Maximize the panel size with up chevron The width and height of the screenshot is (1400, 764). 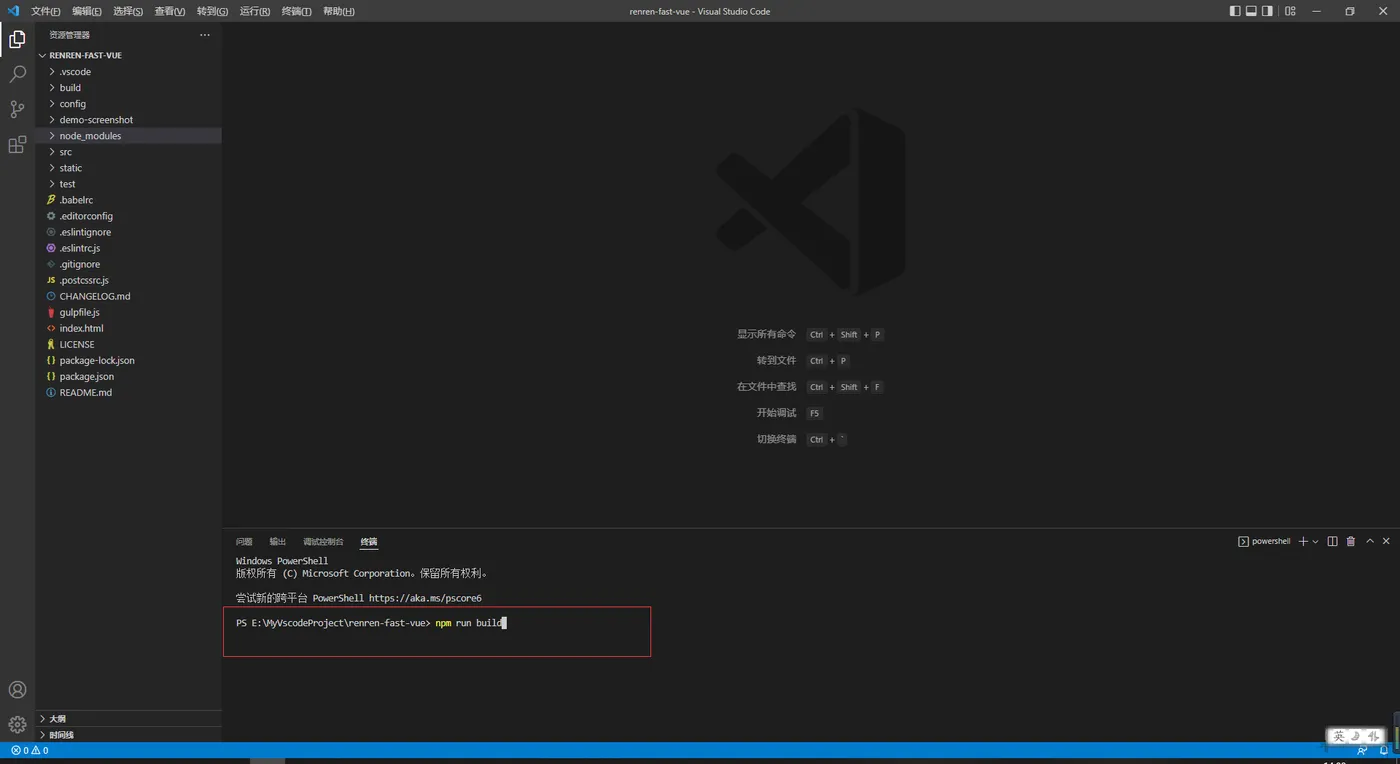(x=1370, y=541)
